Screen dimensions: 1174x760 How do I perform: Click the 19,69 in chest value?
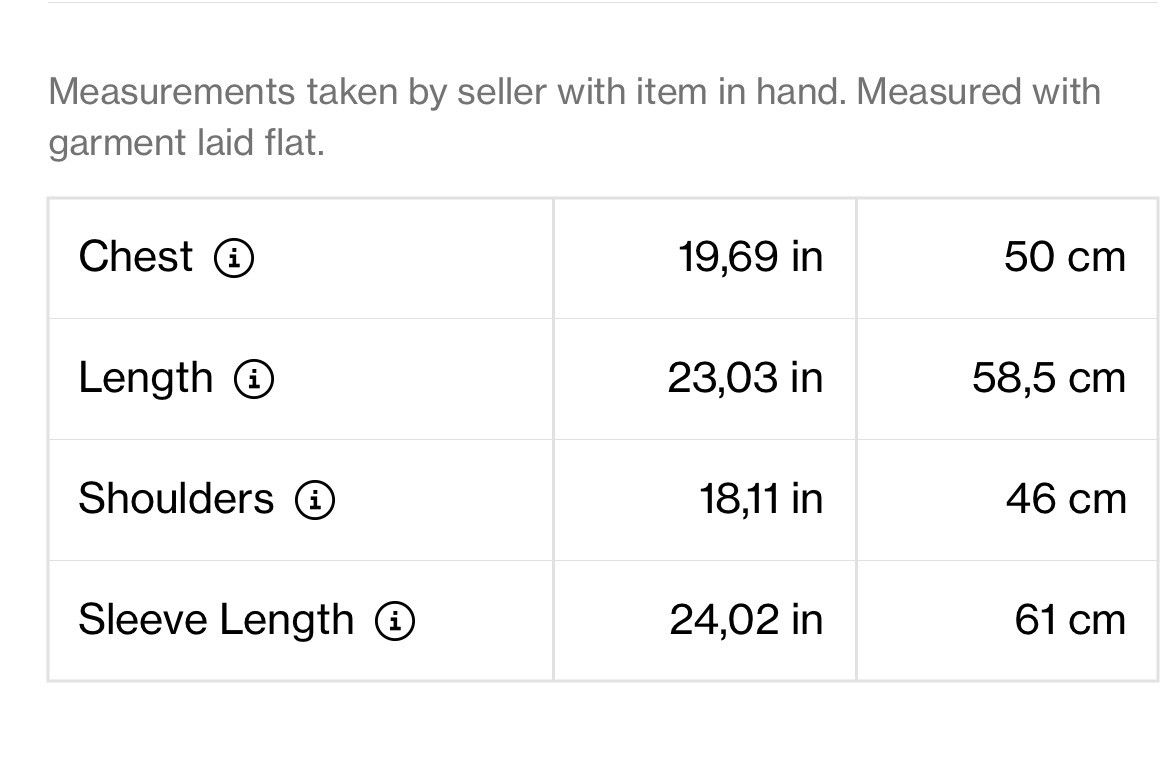750,257
